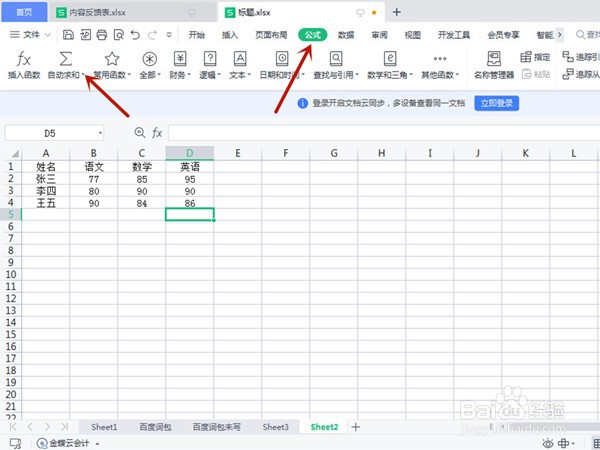Toggle the eye-protection mode icon in status bar
The width and height of the screenshot is (600, 450).
click(x=548, y=443)
